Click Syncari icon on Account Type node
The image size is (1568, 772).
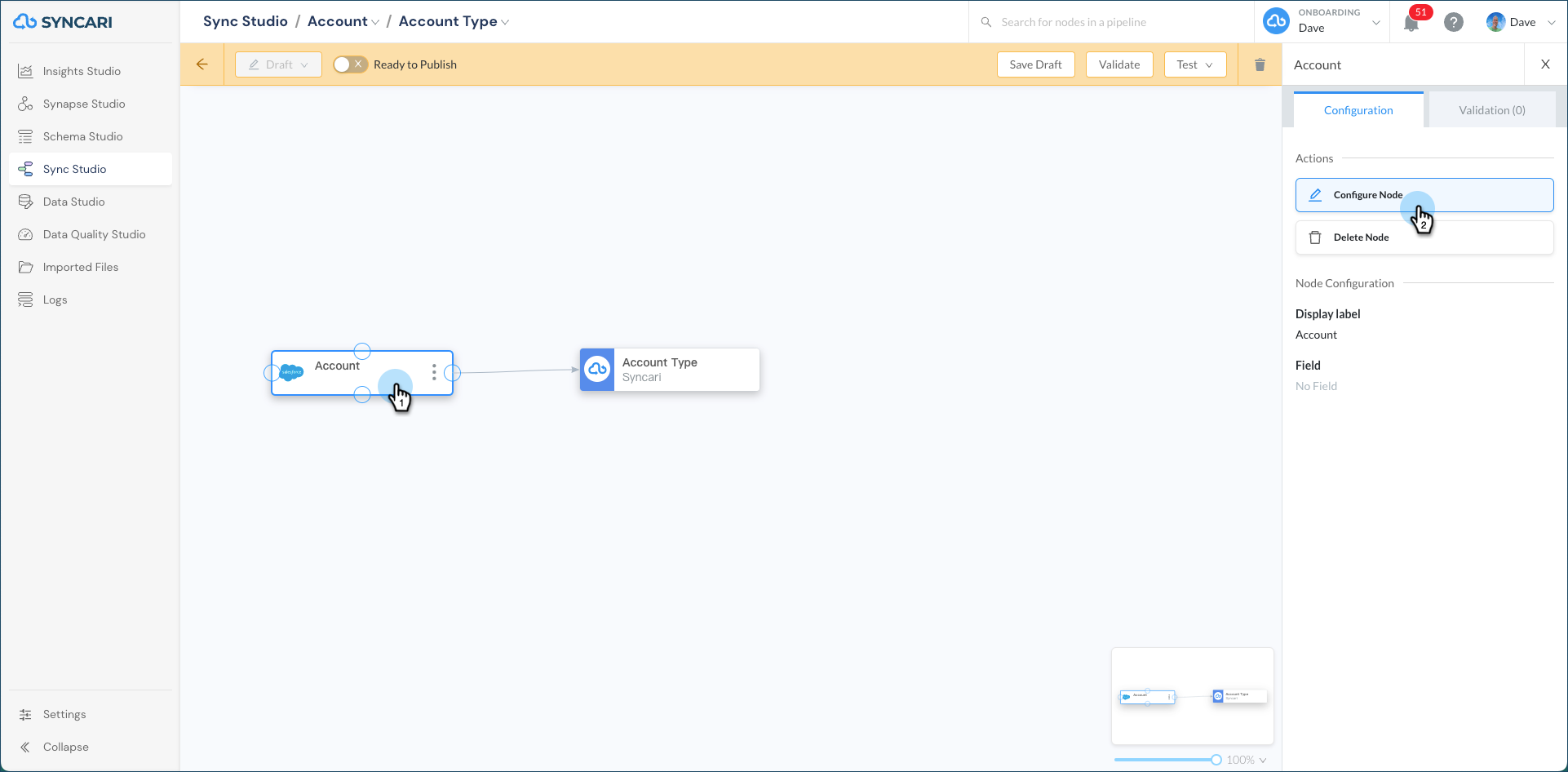click(x=597, y=370)
